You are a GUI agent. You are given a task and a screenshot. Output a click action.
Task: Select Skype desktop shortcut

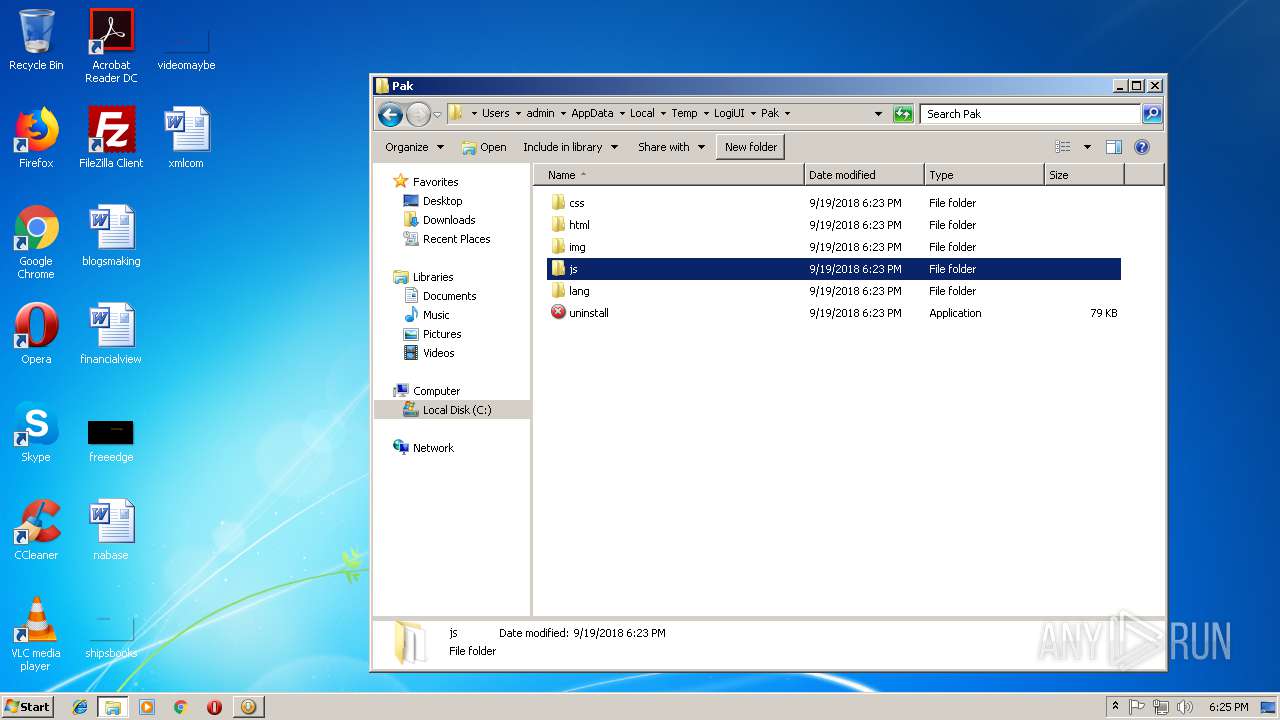click(36, 432)
